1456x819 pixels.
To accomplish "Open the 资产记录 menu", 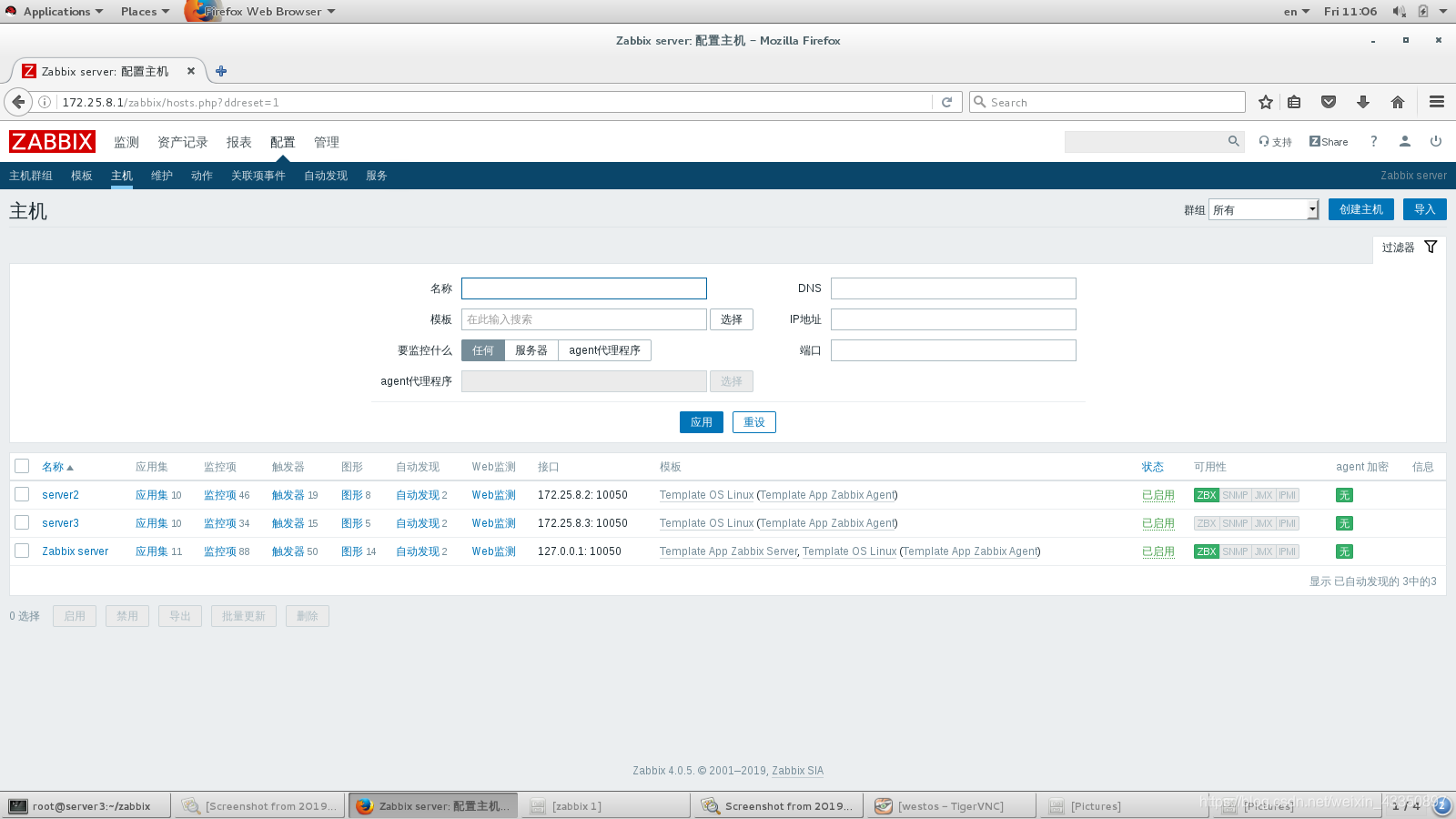I will pos(183,142).
